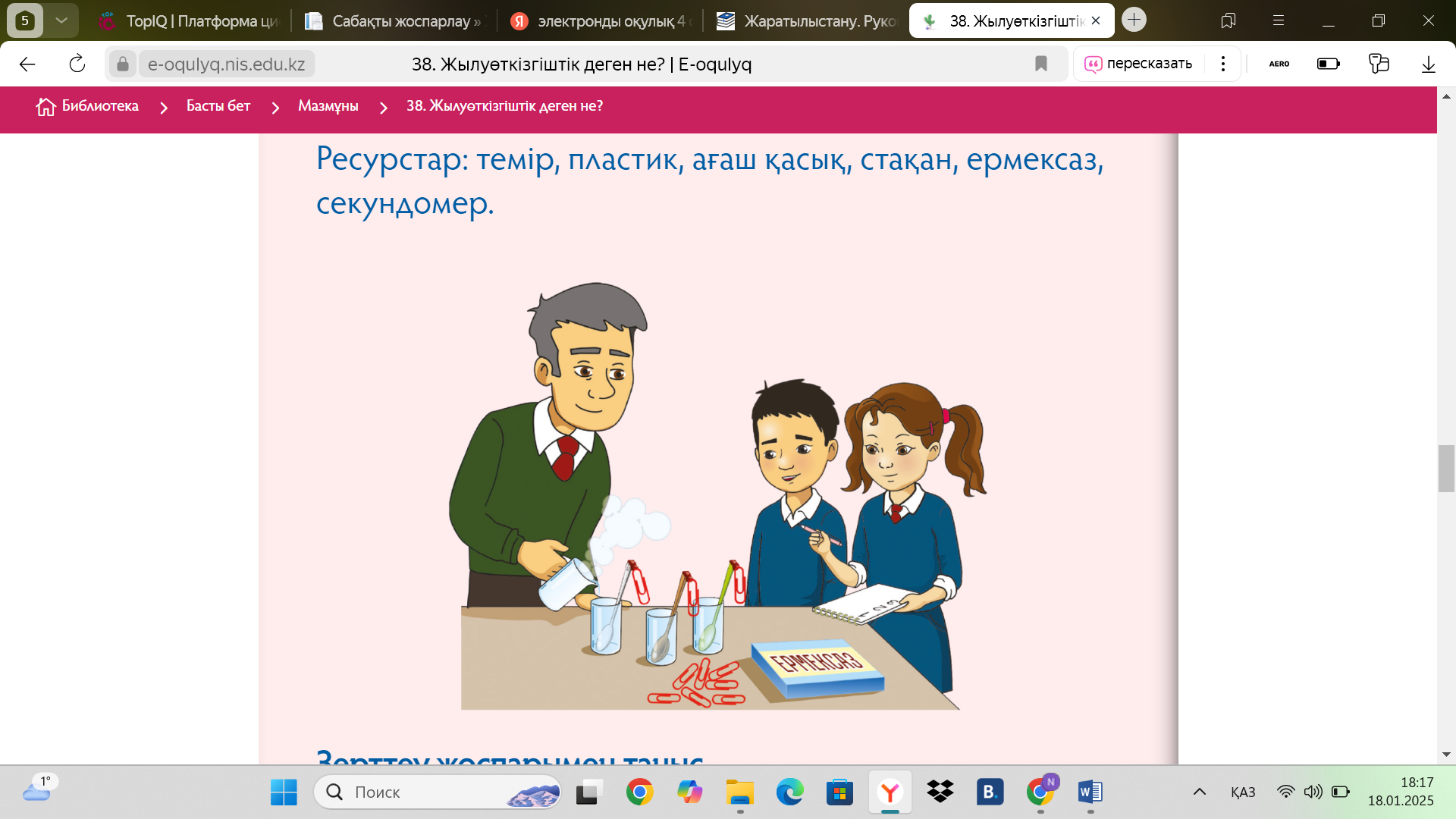1456x819 pixels.
Task: Expand hidden system tray icons
Action: 1199,792
